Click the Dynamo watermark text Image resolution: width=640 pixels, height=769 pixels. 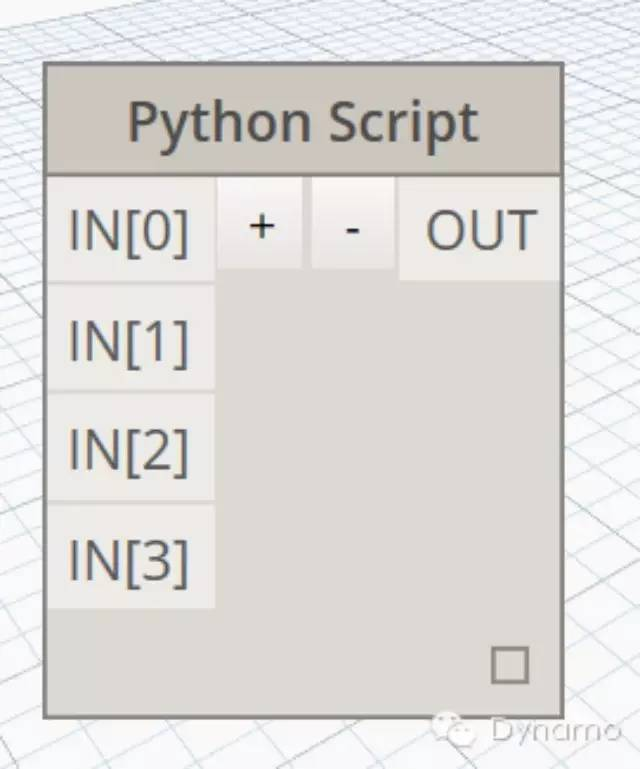tap(555, 730)
